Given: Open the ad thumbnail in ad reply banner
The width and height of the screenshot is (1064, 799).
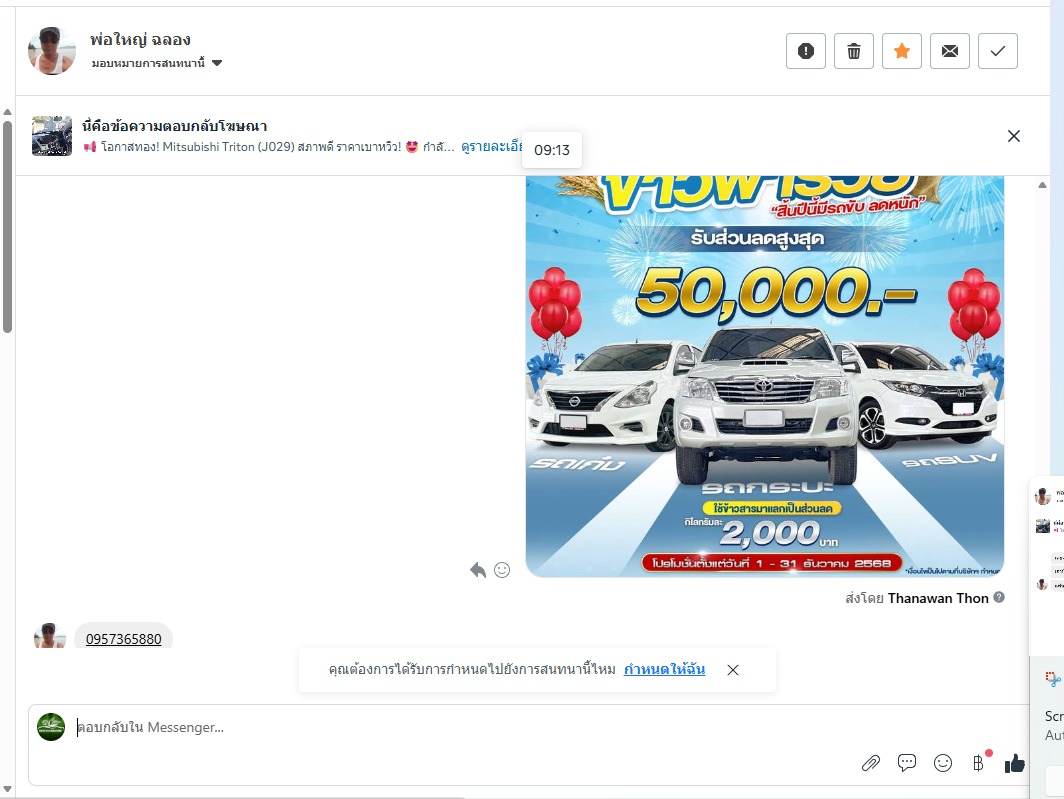Looking at the screenshot, I should click(52, 136).
